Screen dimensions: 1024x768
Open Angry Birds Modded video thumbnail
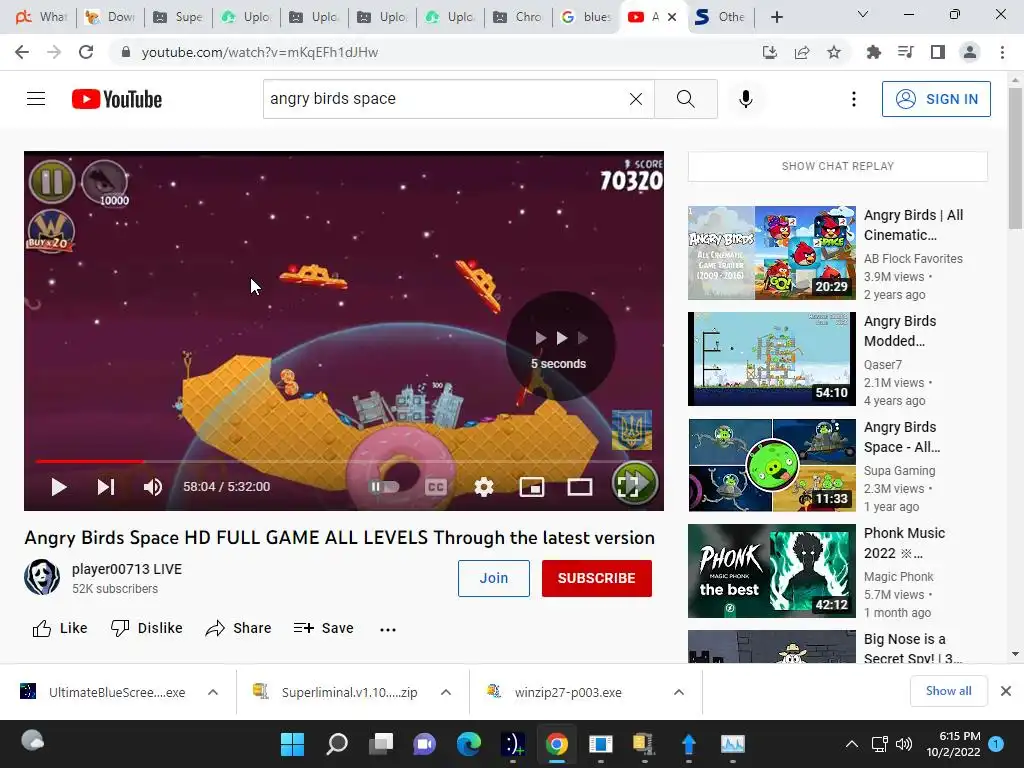click(x=772, y=359)
